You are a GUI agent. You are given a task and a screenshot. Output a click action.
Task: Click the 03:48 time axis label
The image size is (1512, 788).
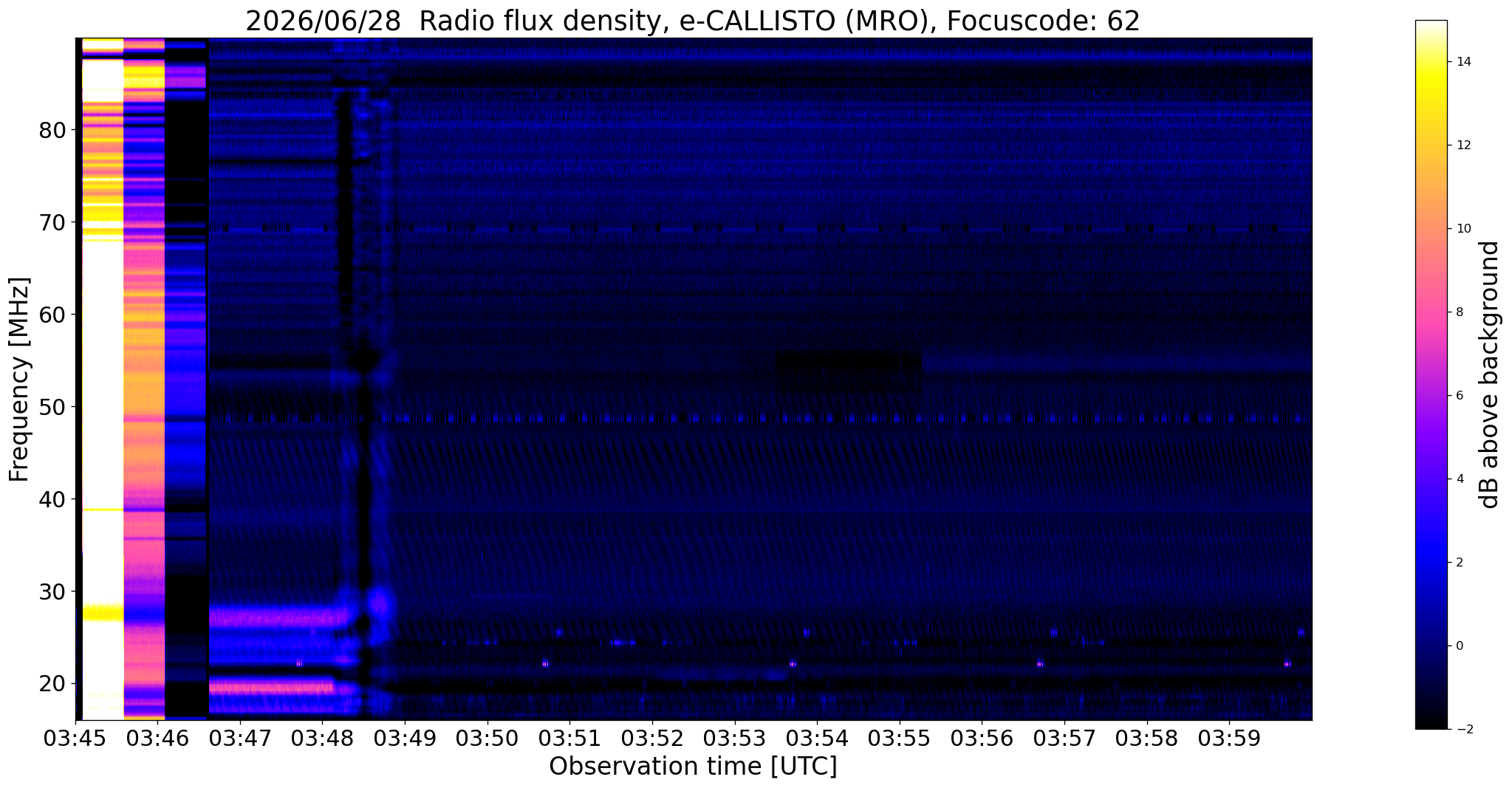pos(322,738)
